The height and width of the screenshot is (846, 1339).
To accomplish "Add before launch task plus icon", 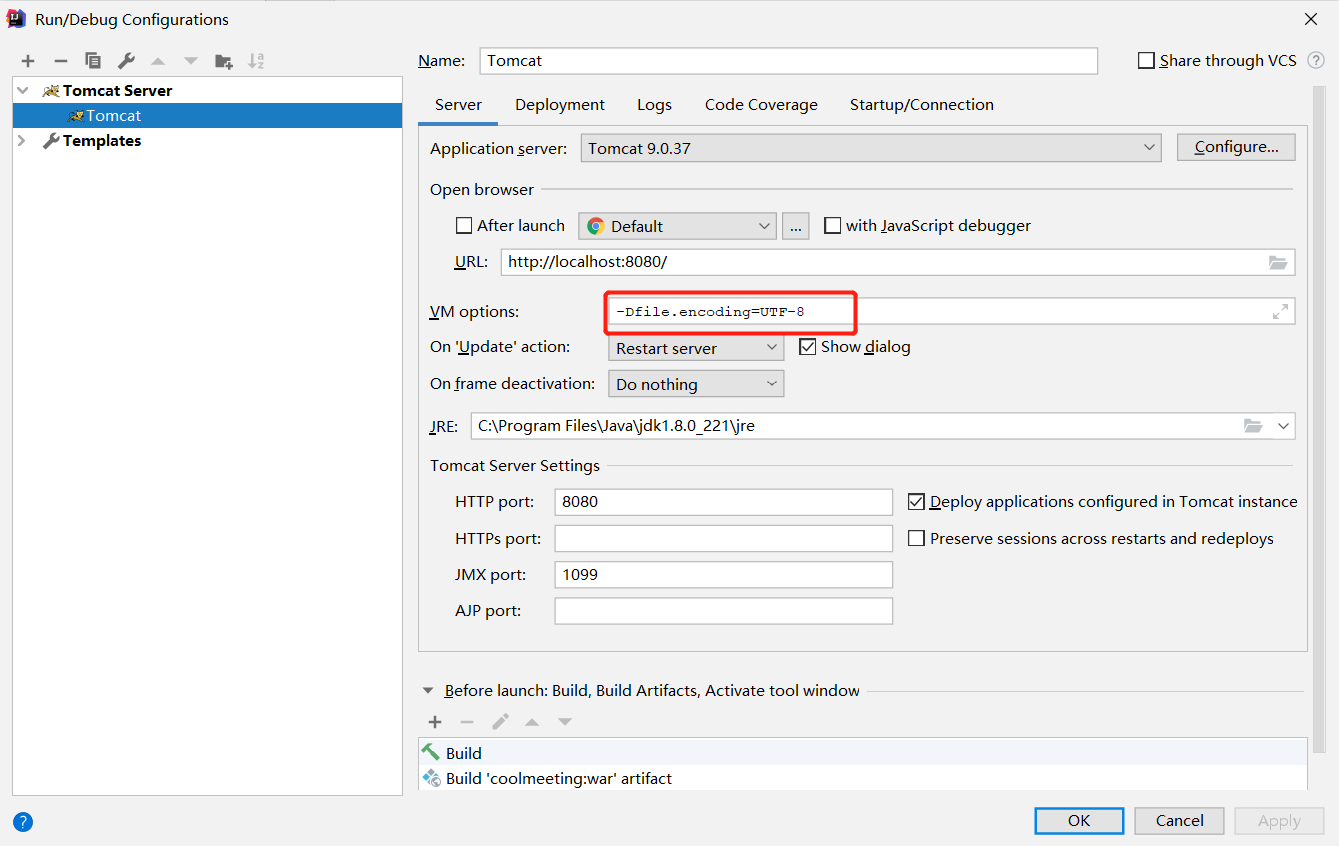I will click(435, 722).
